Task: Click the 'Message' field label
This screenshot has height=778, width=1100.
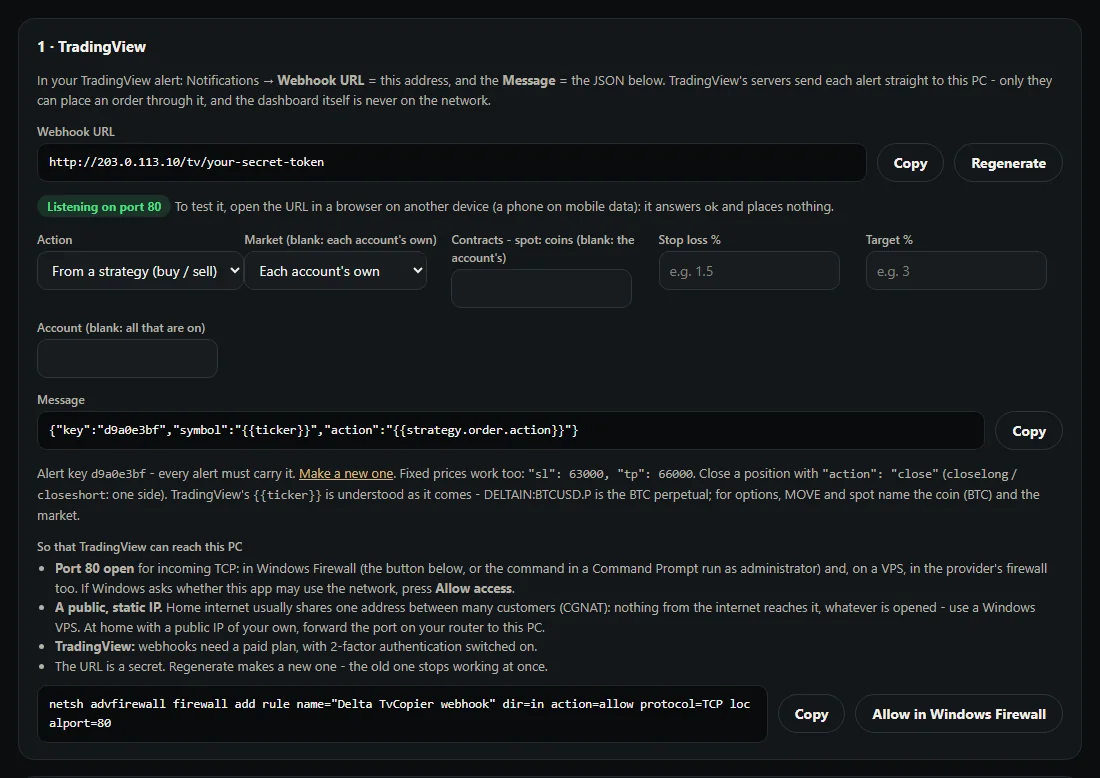Action: (x=61, y=400)
